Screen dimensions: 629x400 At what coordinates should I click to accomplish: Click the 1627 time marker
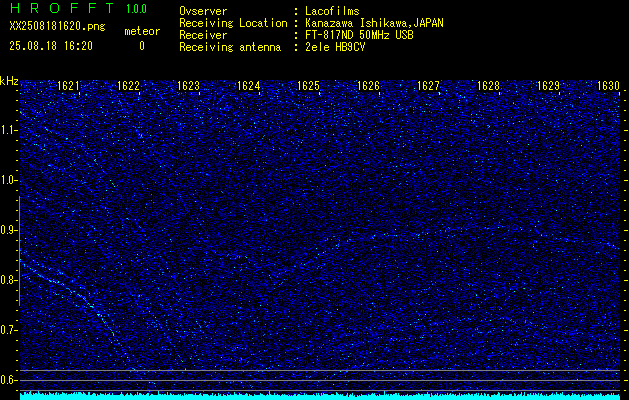click(x=428, y=86)
